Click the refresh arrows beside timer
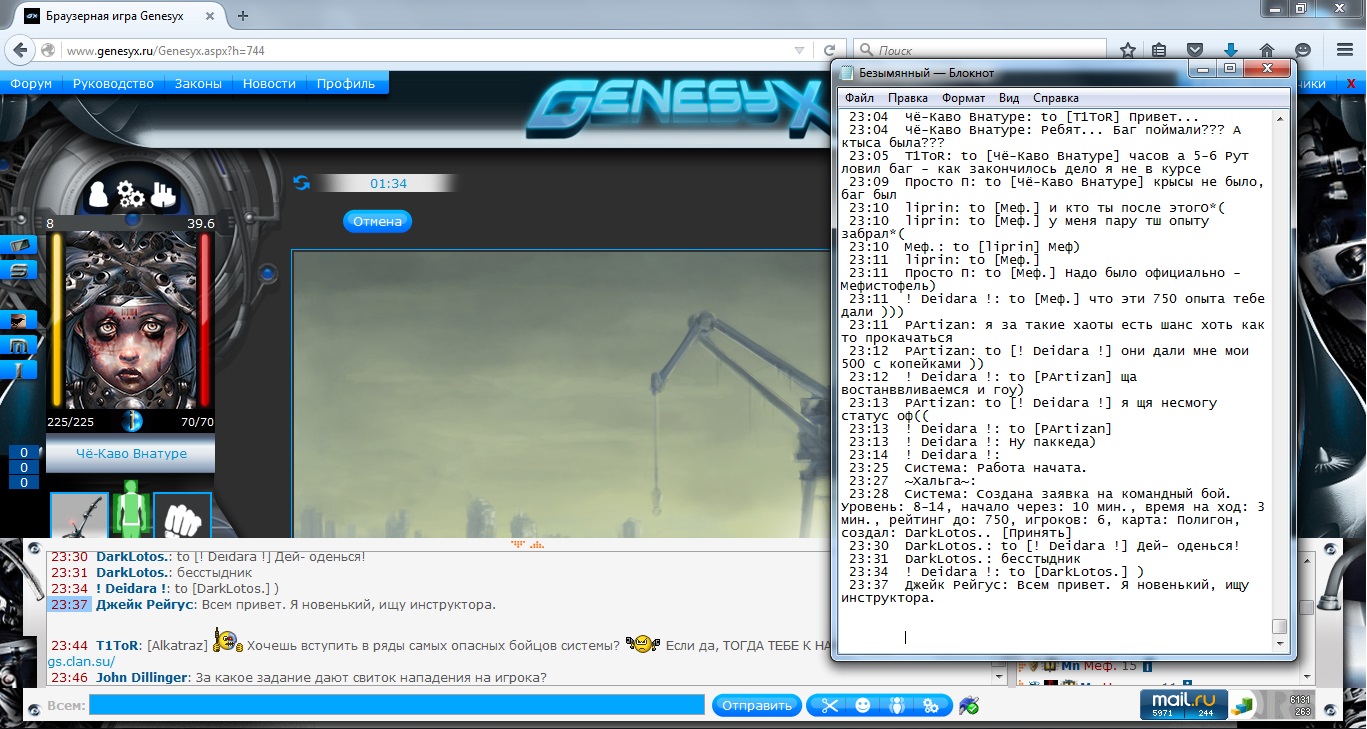The width and height of the screenshot is (1367, 729). (301, 183)
